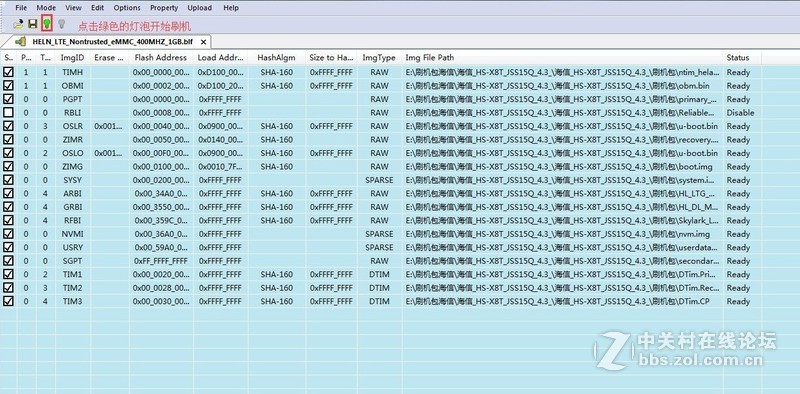Screen dimensions: 800x394
Task: Uncheck the SGPT row checkbox
Action: click(x=8, y=261)
